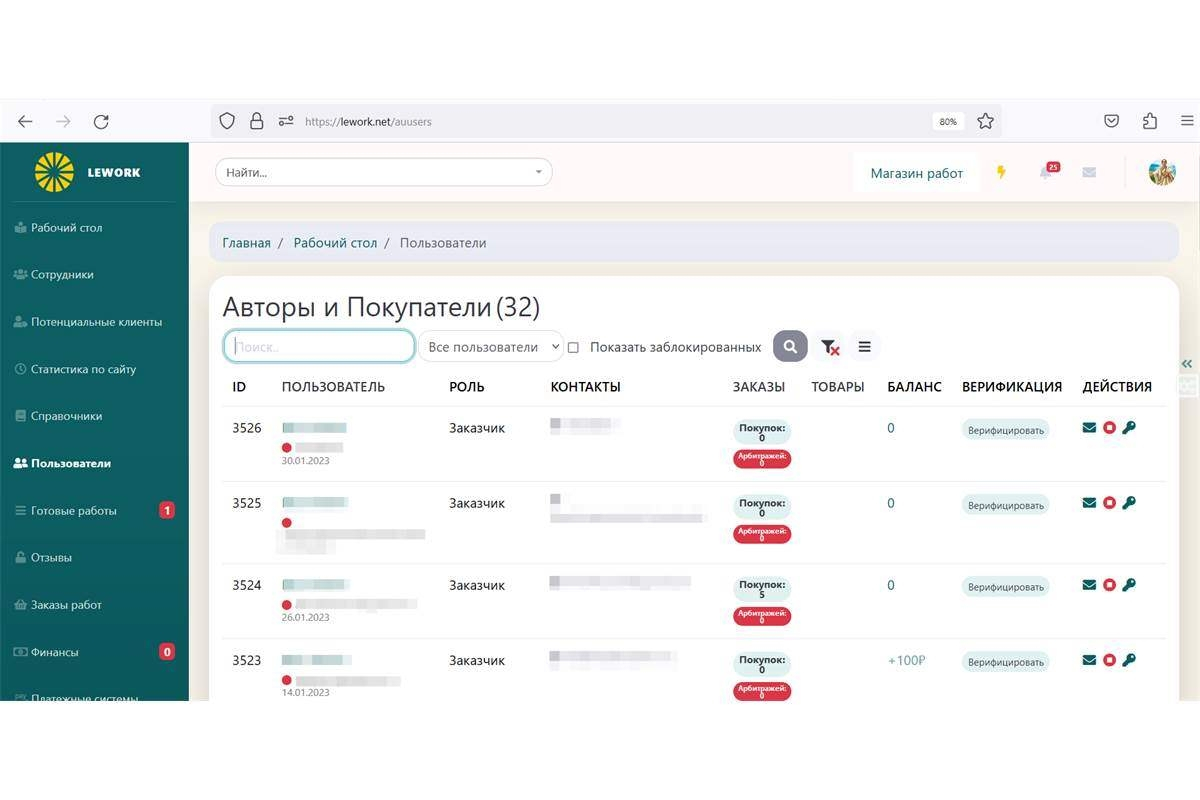Reload the page with refresh icon
This screenshot has height=800, width=1200.
101,121
